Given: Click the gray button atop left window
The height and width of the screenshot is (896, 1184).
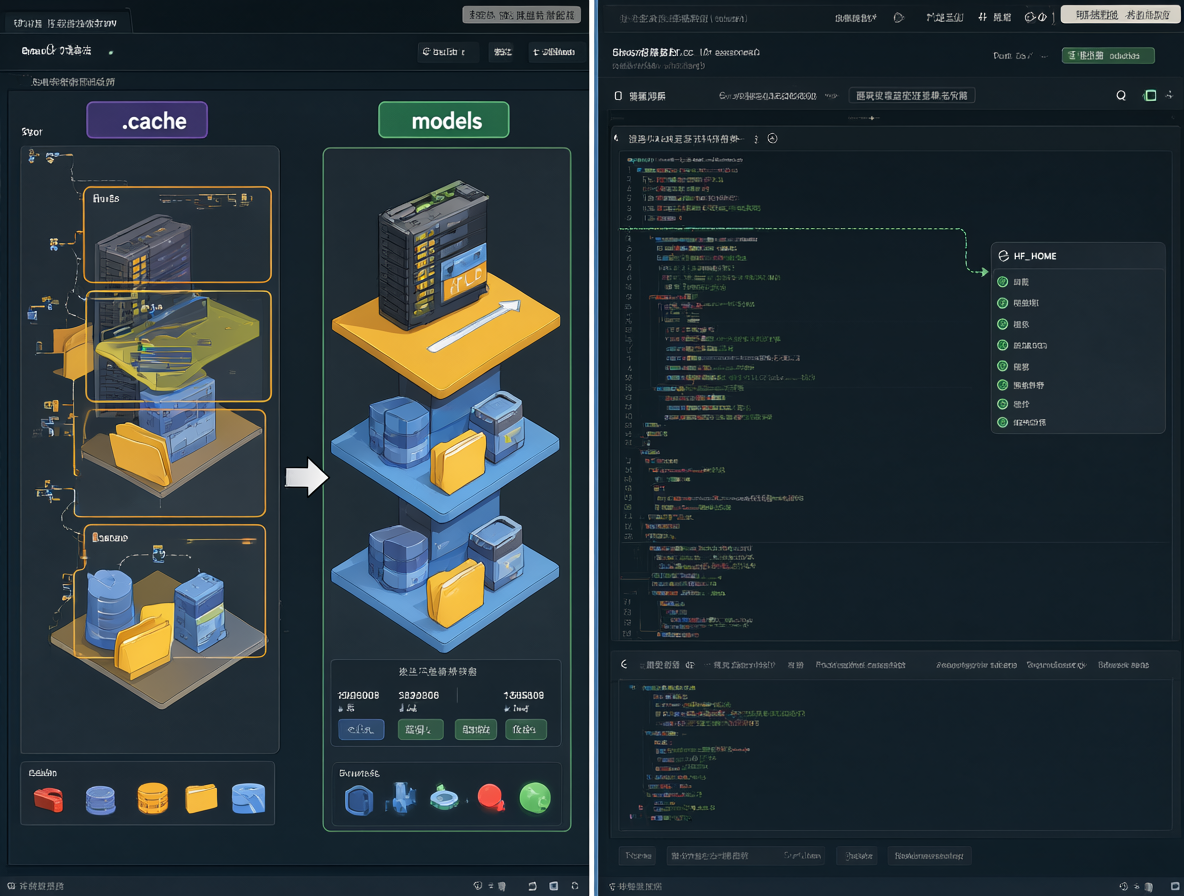Looking at the screenshot, I should point(521,15).
